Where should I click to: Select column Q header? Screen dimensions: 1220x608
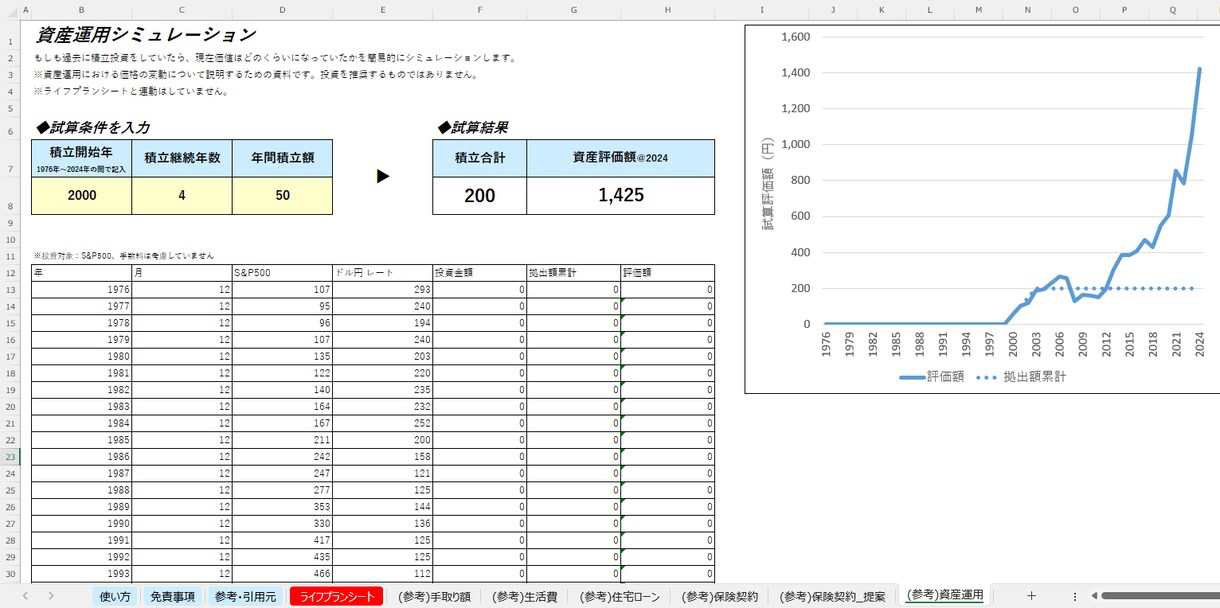(x=1172, y=10)
